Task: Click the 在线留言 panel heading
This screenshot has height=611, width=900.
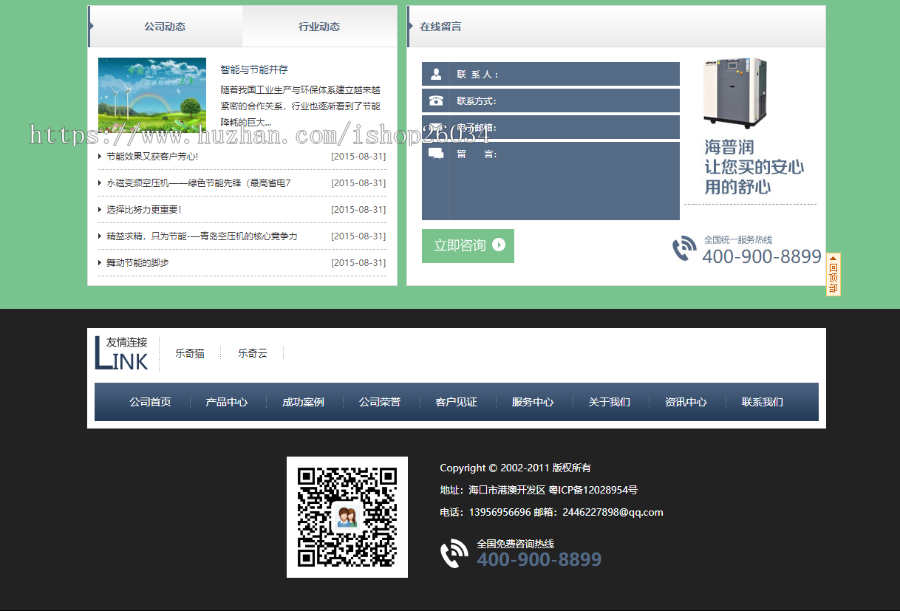Action: coord(440,26)
